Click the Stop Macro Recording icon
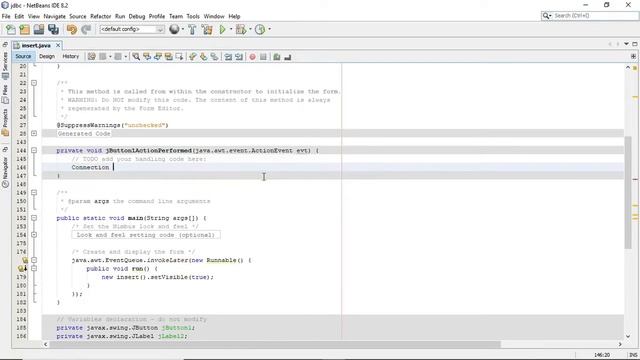The image size is (640, 360). coord(263,57)
